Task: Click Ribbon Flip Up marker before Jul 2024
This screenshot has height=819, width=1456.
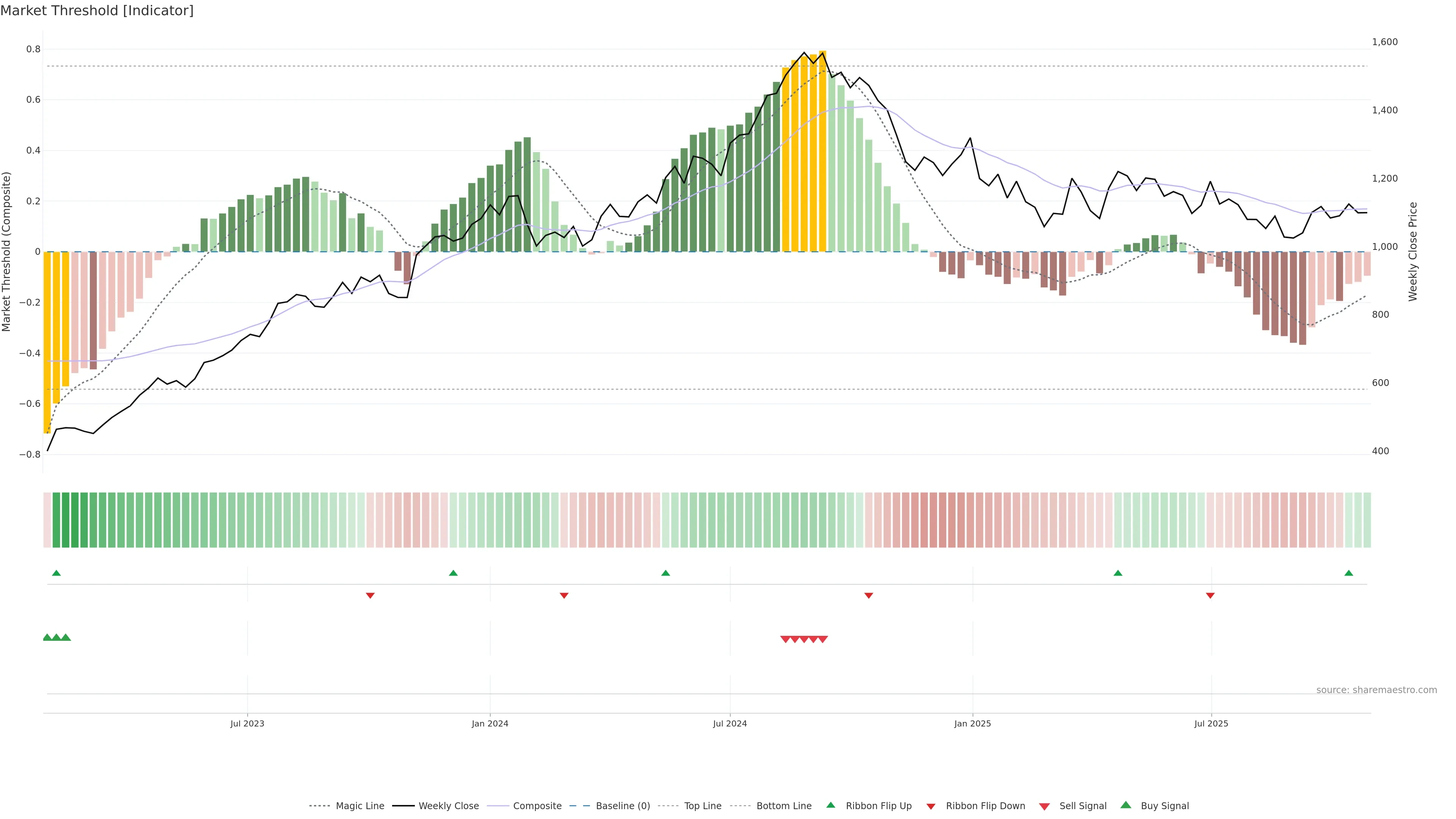Action: (665, 573)
